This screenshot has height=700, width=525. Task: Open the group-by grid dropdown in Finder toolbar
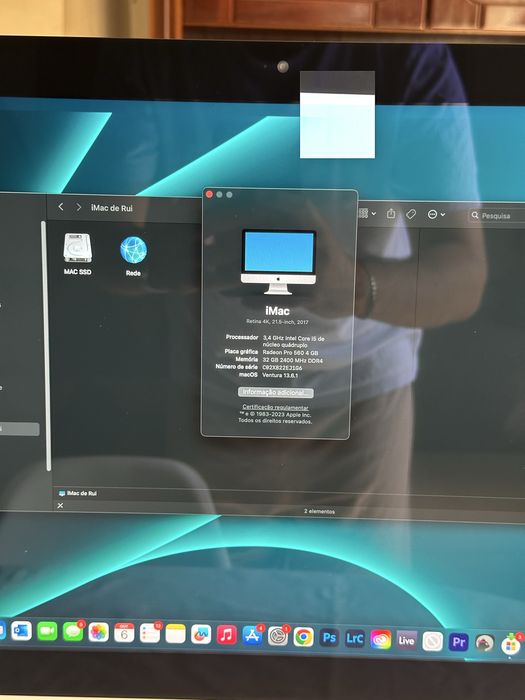[x=368, y=213]
